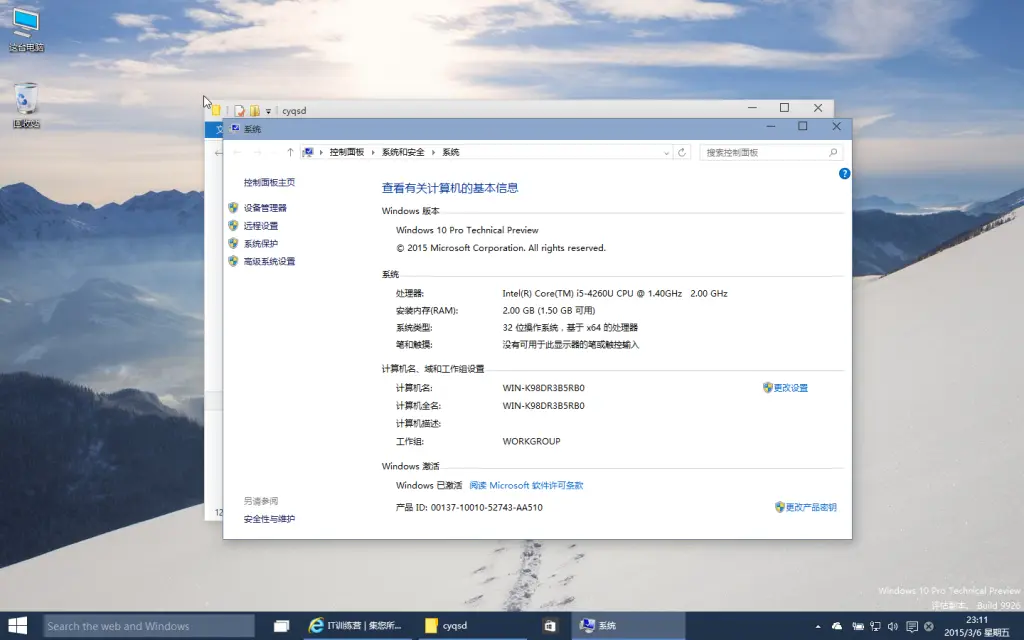Select the Intel Core i5-4260U processor text
This screenshot has height=640, width=1024.
615,293
